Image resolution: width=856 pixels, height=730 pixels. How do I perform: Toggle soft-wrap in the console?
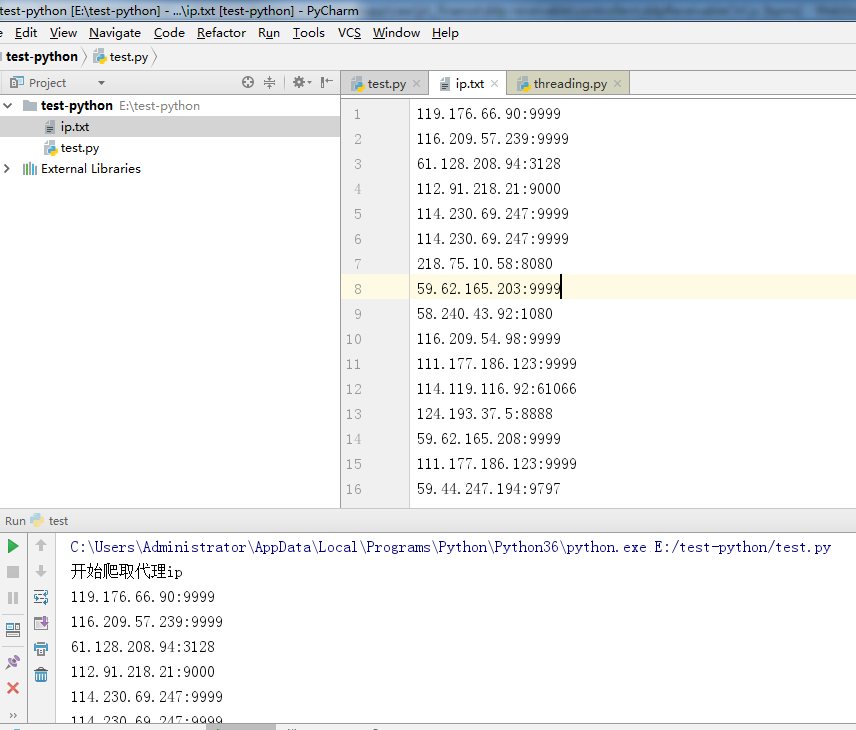point(40,598)
